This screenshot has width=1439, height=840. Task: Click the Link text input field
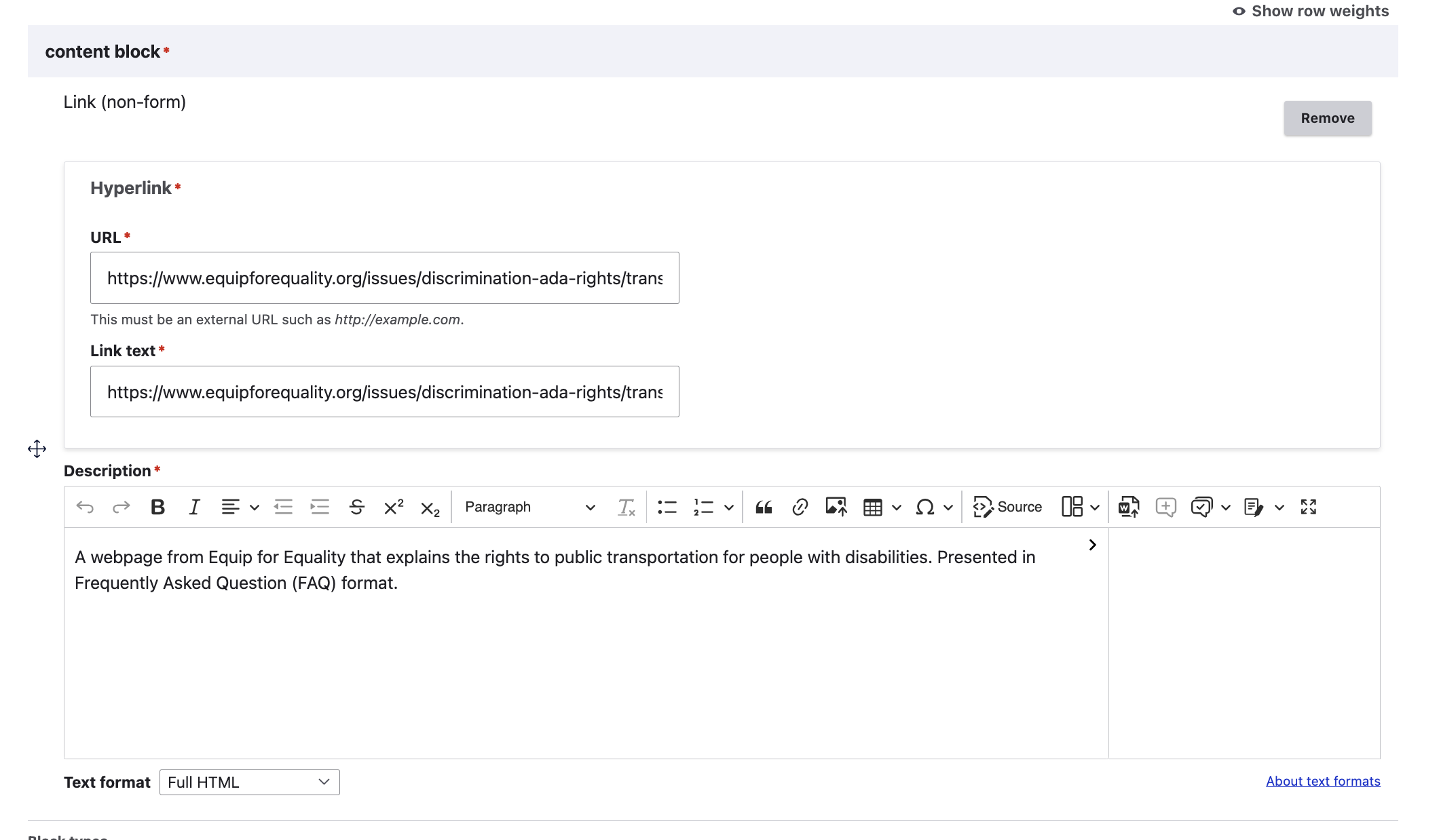(385, 392)
